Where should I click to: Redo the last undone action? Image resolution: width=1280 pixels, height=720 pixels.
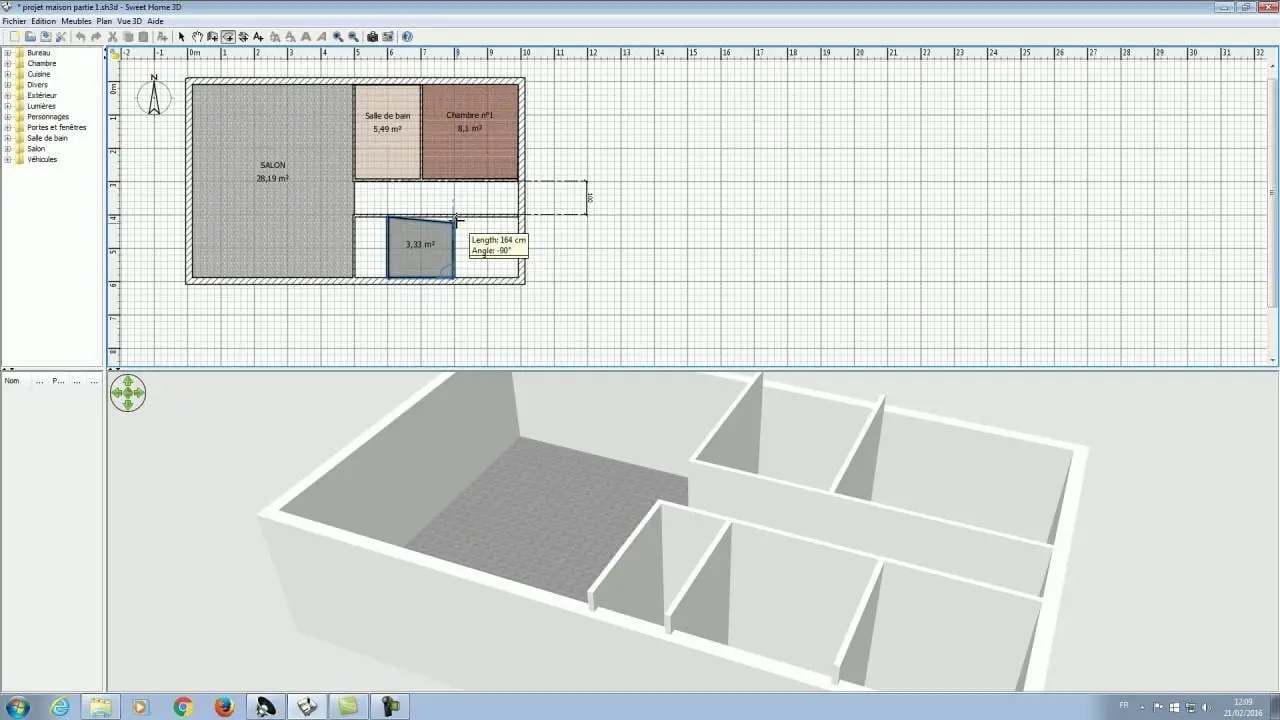coord(96,37)
